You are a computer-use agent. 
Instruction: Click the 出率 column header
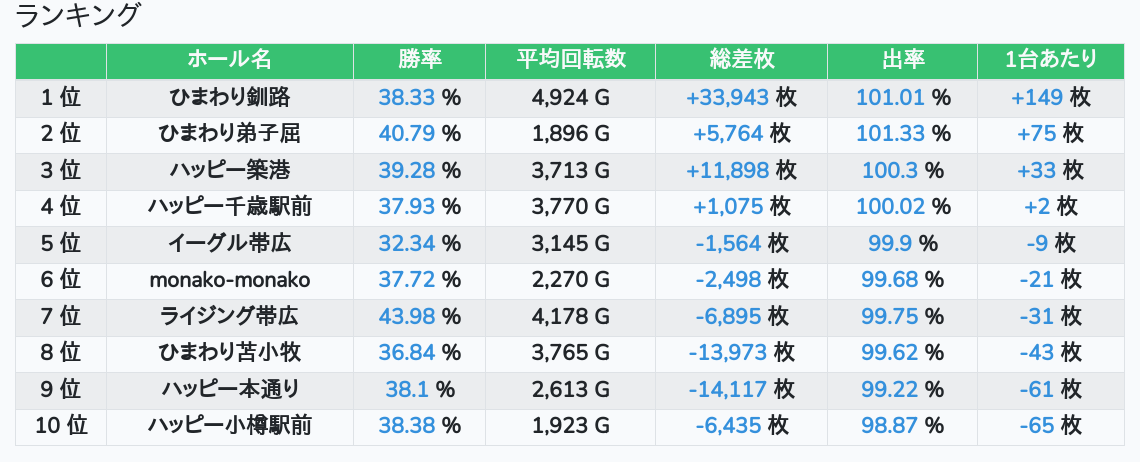pos(902,60)
